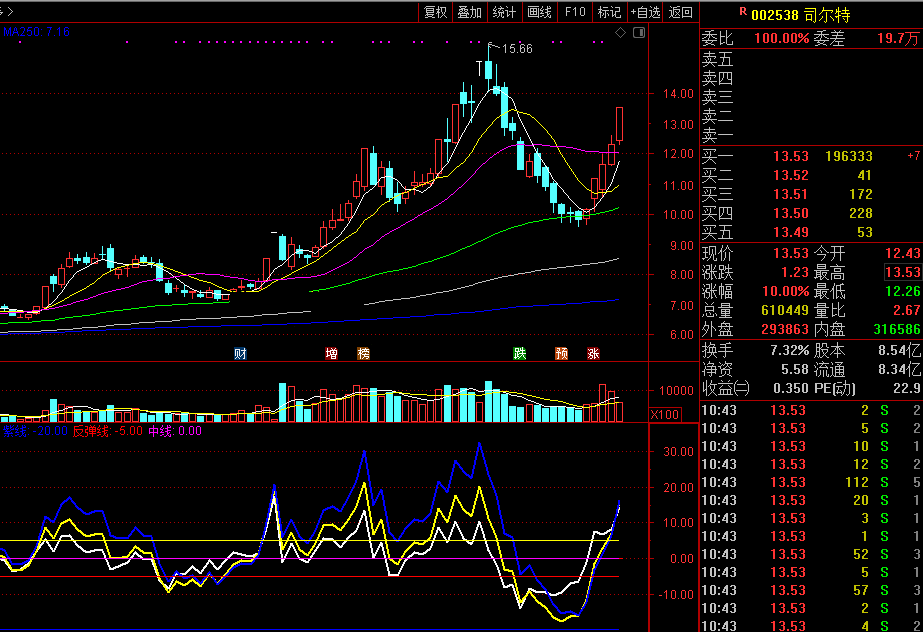Open the 增 info marker on chart
The height and width of the screenshot is (632, 923).
[x=331, y=353]
